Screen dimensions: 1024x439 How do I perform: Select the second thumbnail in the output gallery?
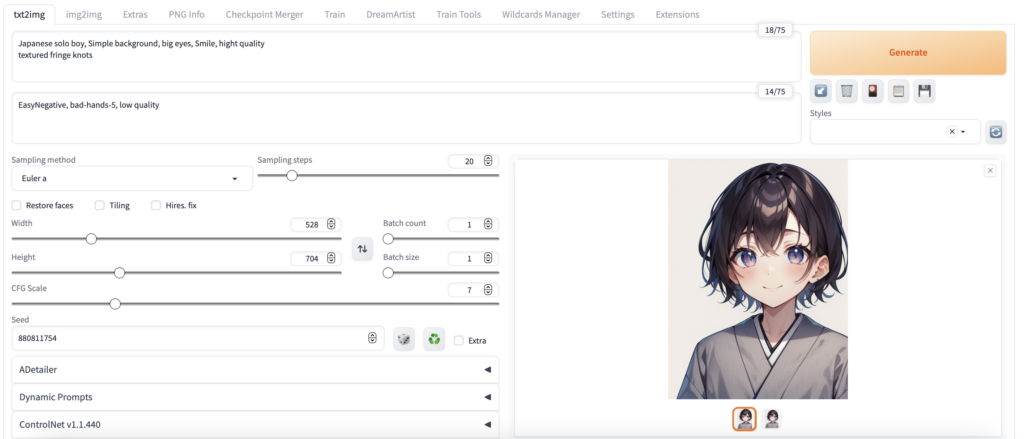[772, 419]
